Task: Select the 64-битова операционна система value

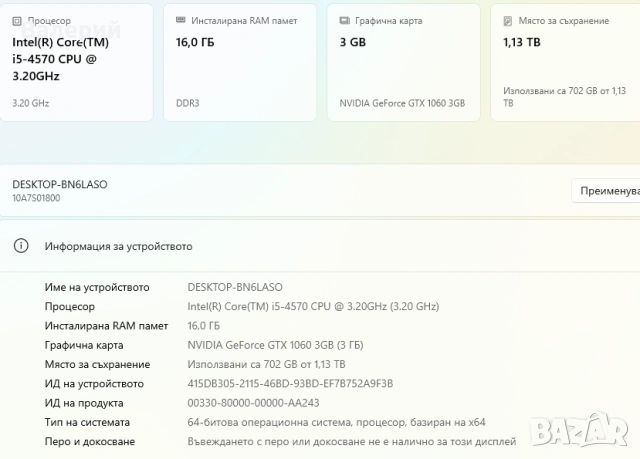Action: pos(336,422)
